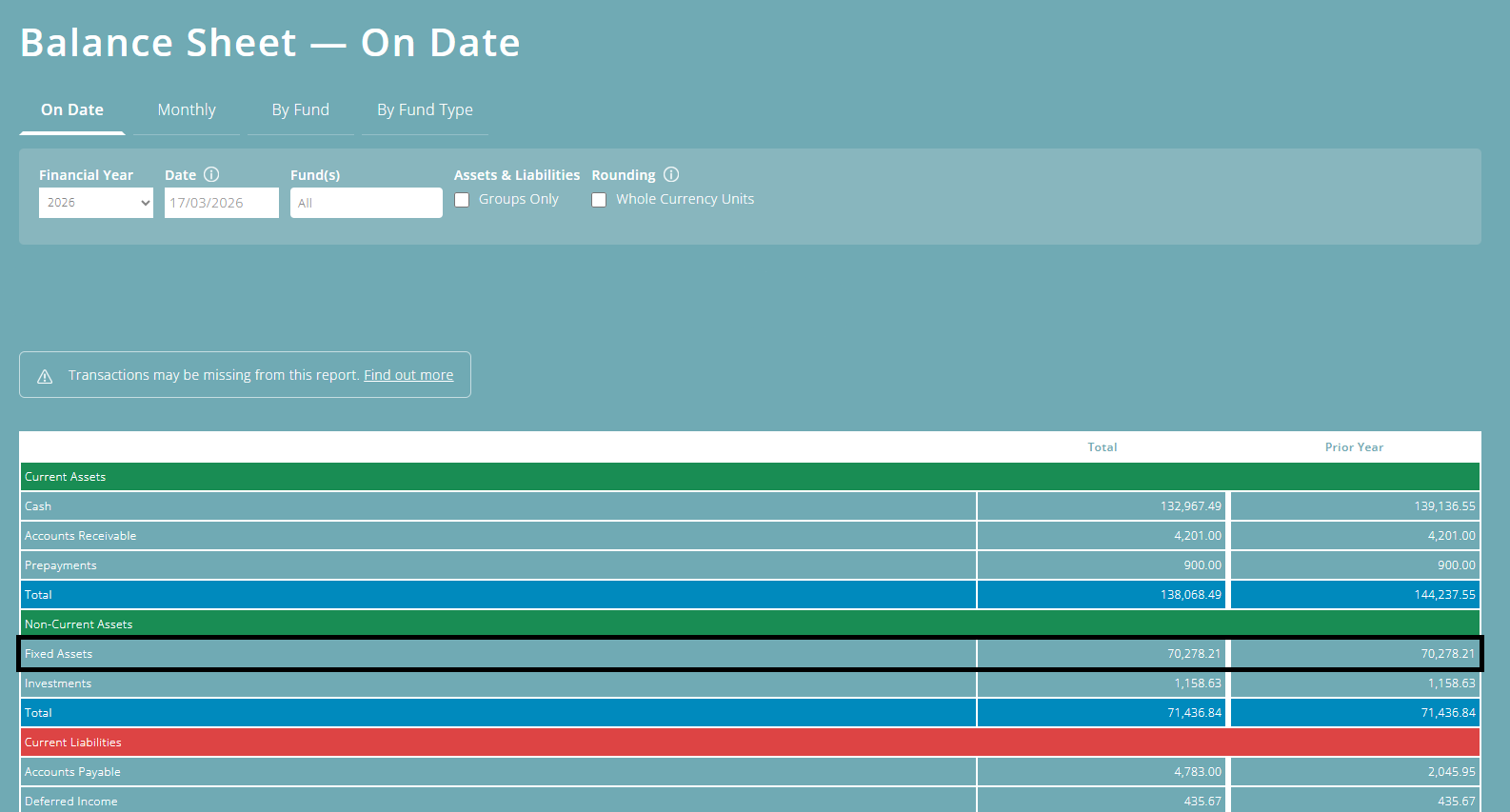This screenshot has height=812, width=1510.
Task: Click the Prior Year column header
Action: pyautogui.click(x=1354, y=447)
